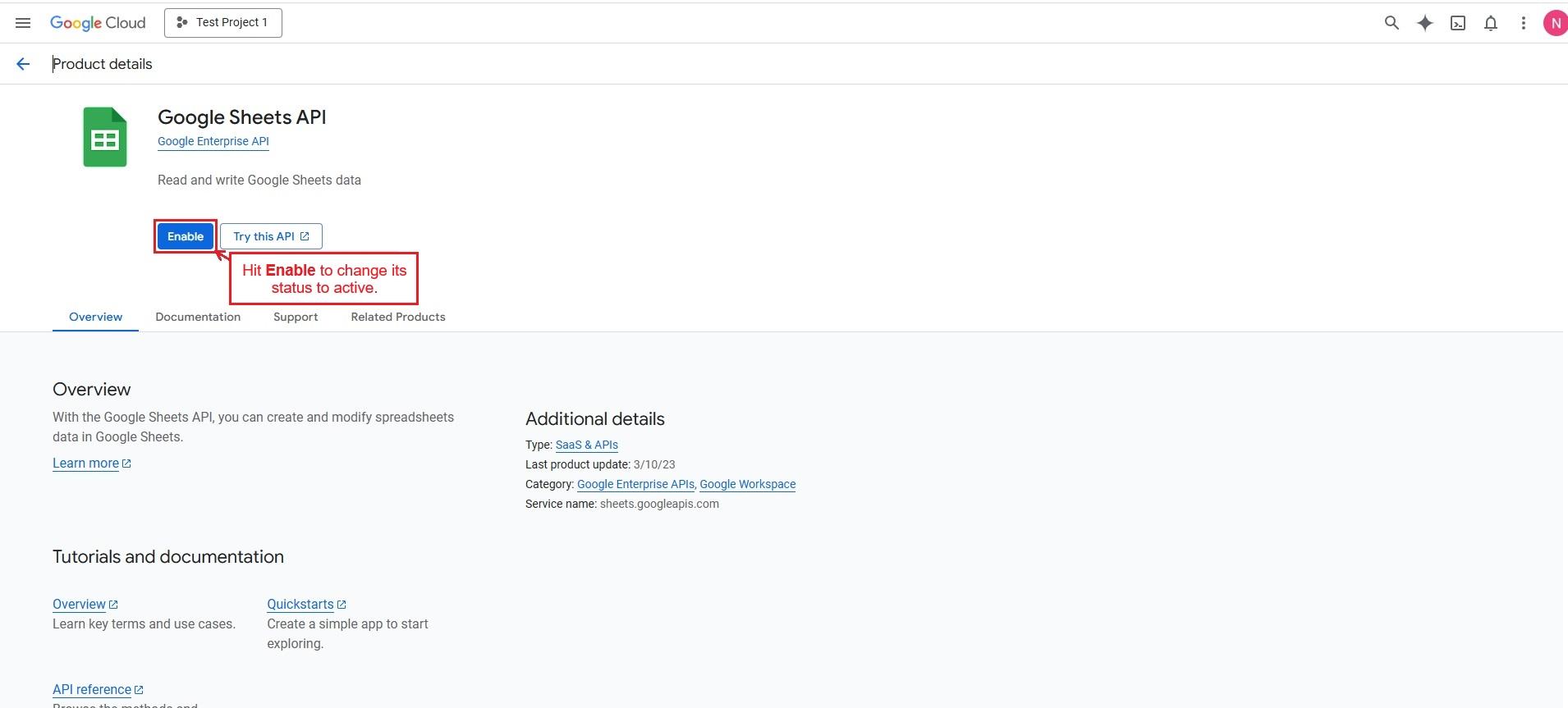Open the three-dot settings menu

[1524, 23]
